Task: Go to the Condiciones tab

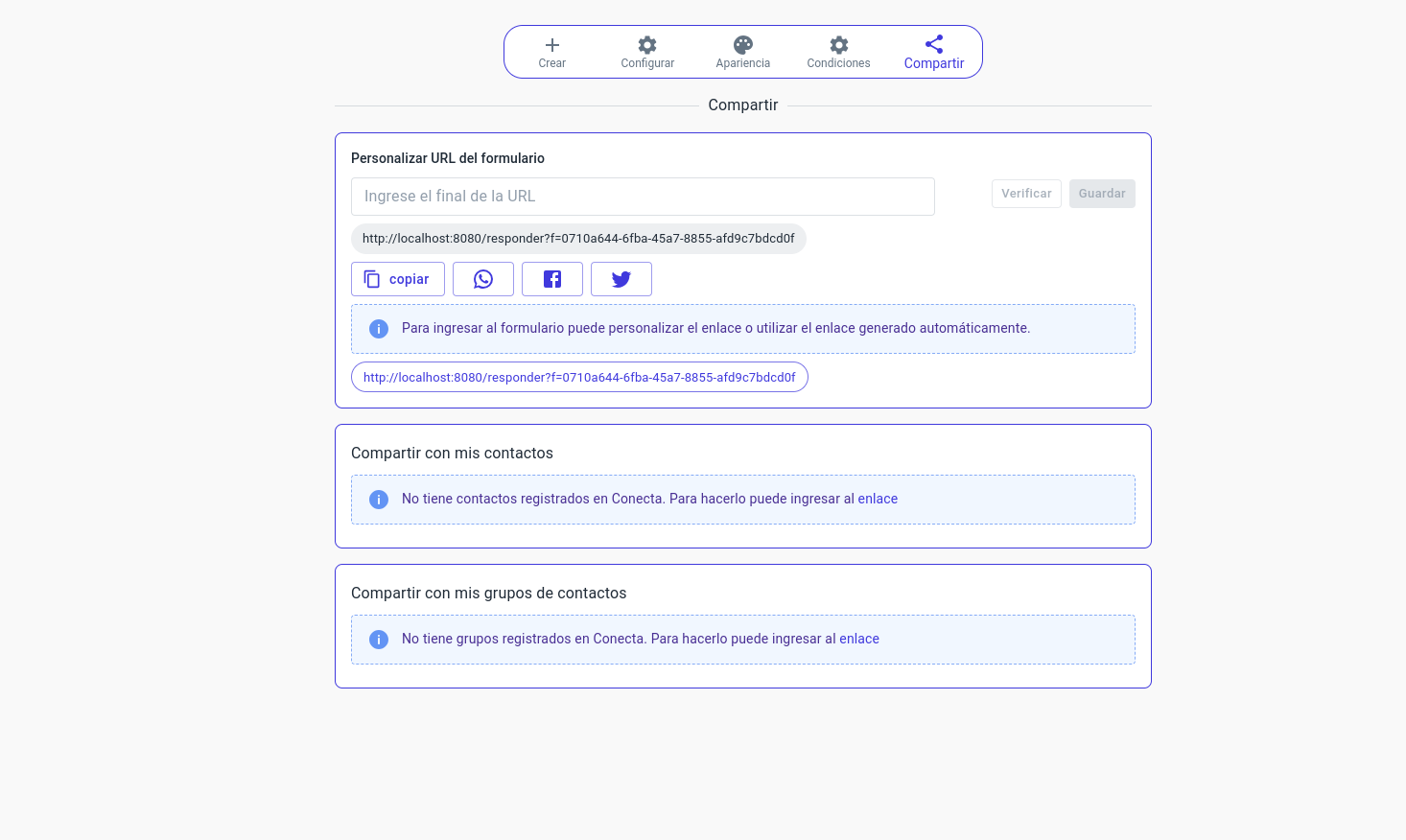Action: click(838, 52)
